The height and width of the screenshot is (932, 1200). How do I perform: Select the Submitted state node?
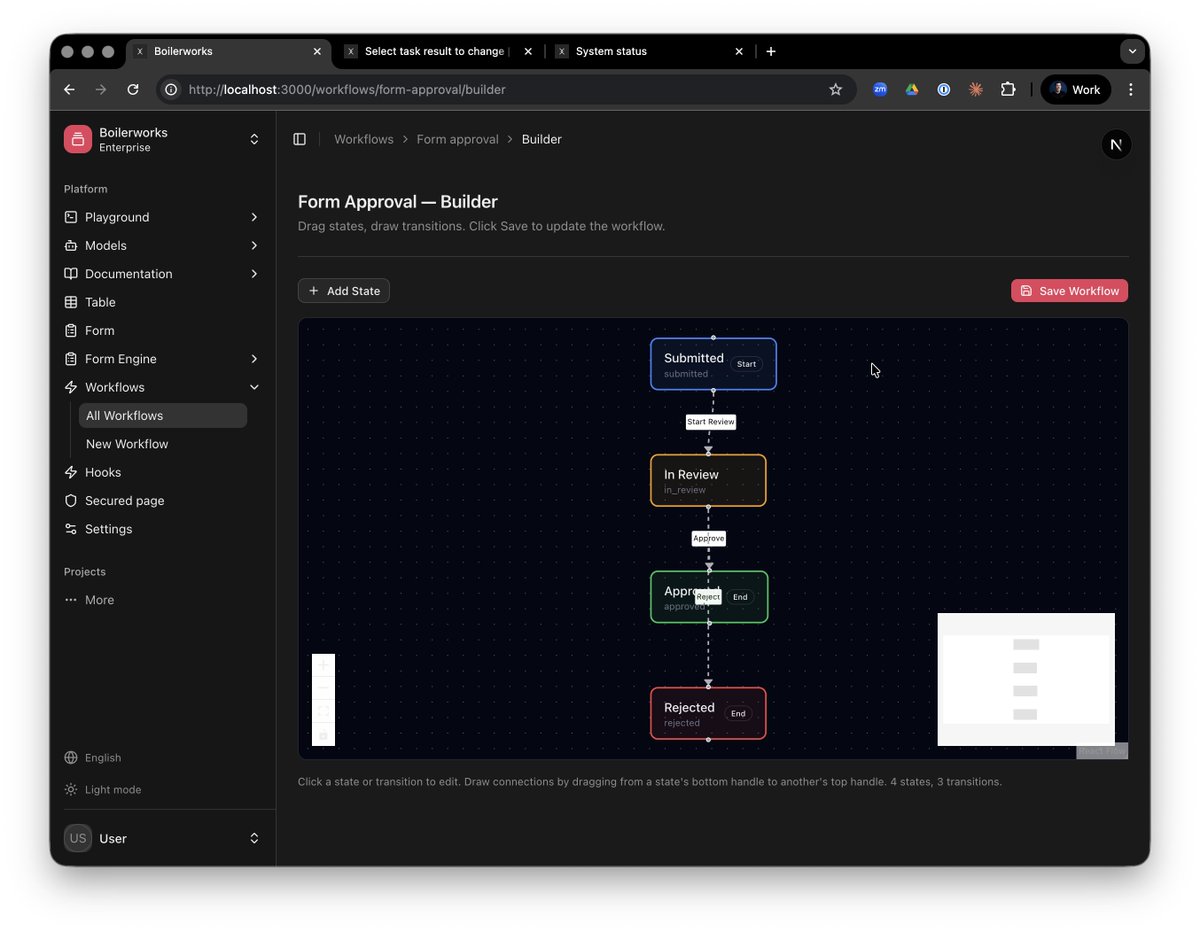click(713, 364)
